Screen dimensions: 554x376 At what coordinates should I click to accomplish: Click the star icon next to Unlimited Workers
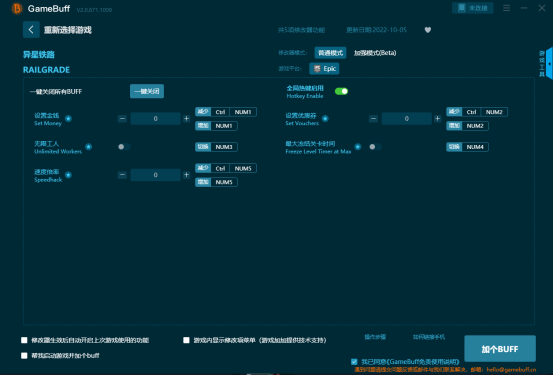click(x=89, y=147)
